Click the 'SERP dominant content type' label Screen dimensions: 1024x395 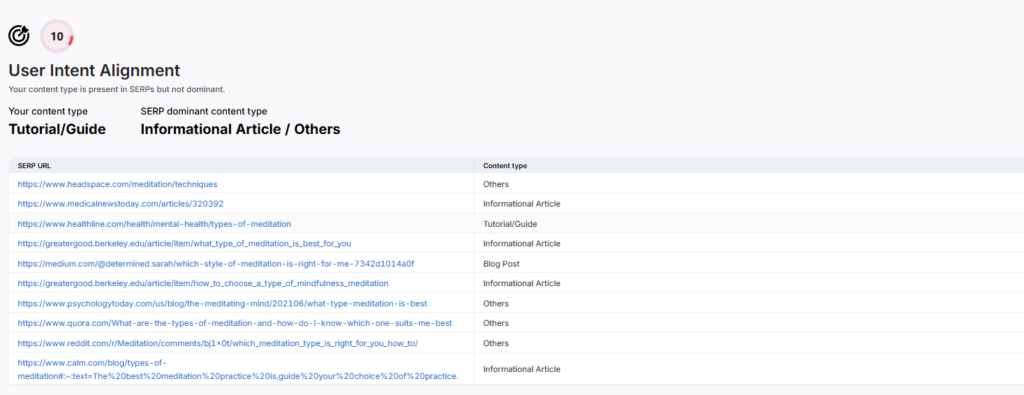click(x=204, y=111)
